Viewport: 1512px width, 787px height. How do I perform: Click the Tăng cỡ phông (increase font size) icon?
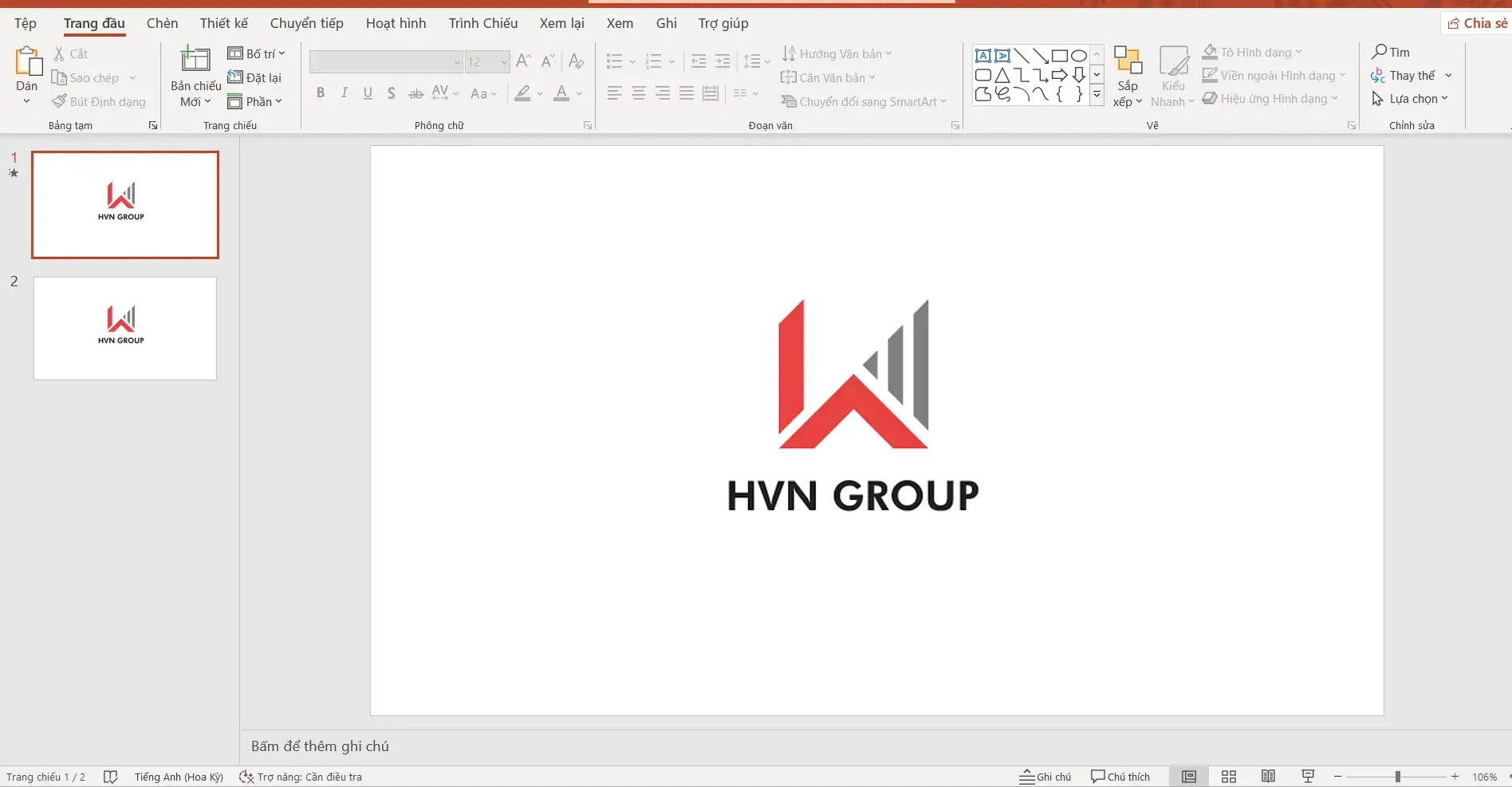tap(523, 61)
